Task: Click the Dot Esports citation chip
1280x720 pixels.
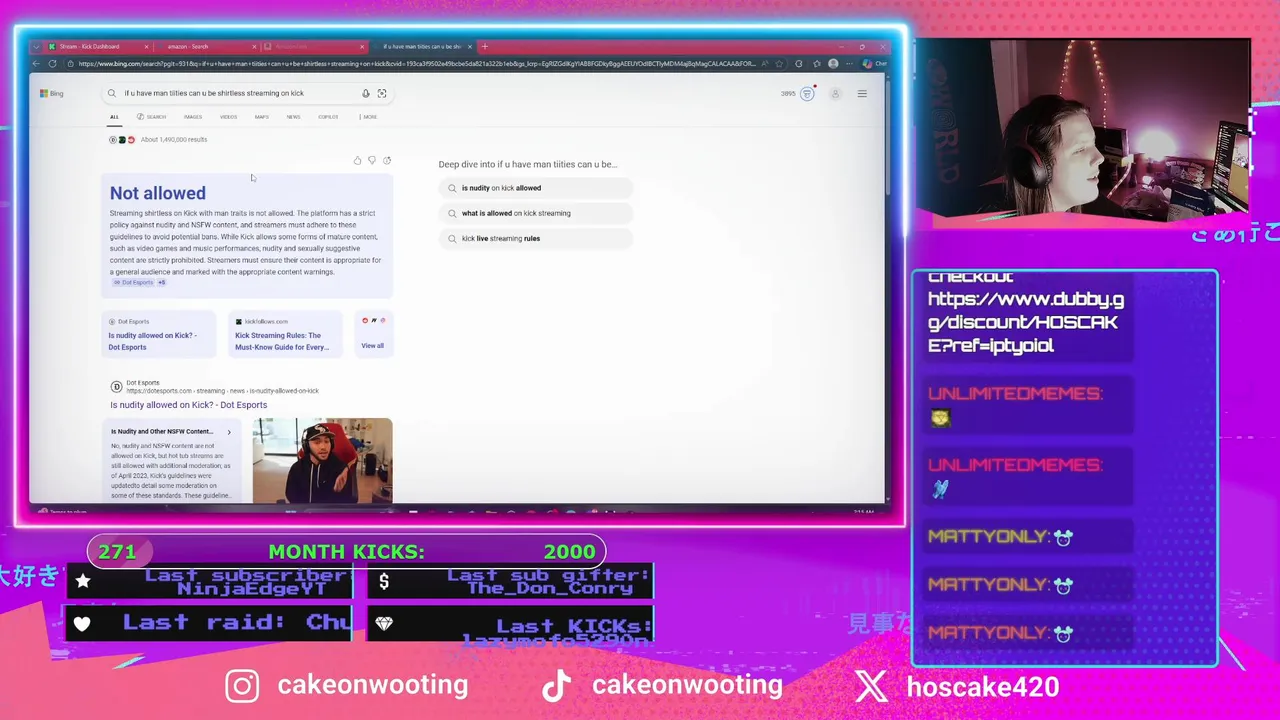Action: pyautogui.click(x=134, y=282)
